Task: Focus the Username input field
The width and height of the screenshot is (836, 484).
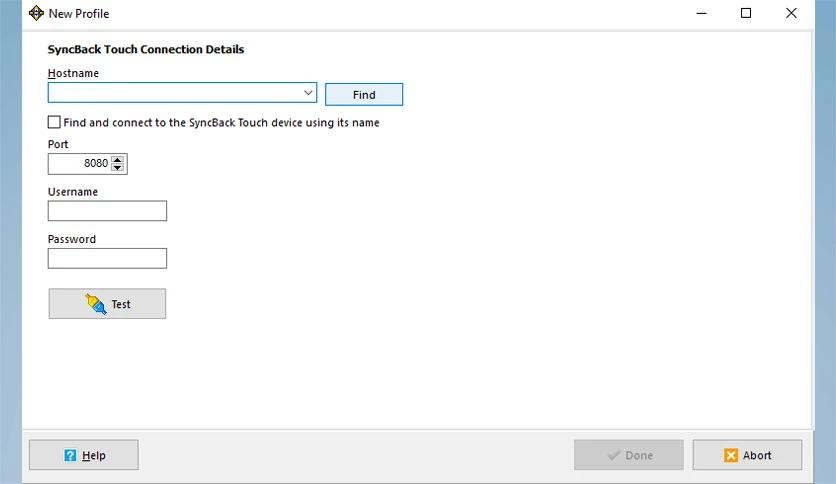Action: [107, 211]
